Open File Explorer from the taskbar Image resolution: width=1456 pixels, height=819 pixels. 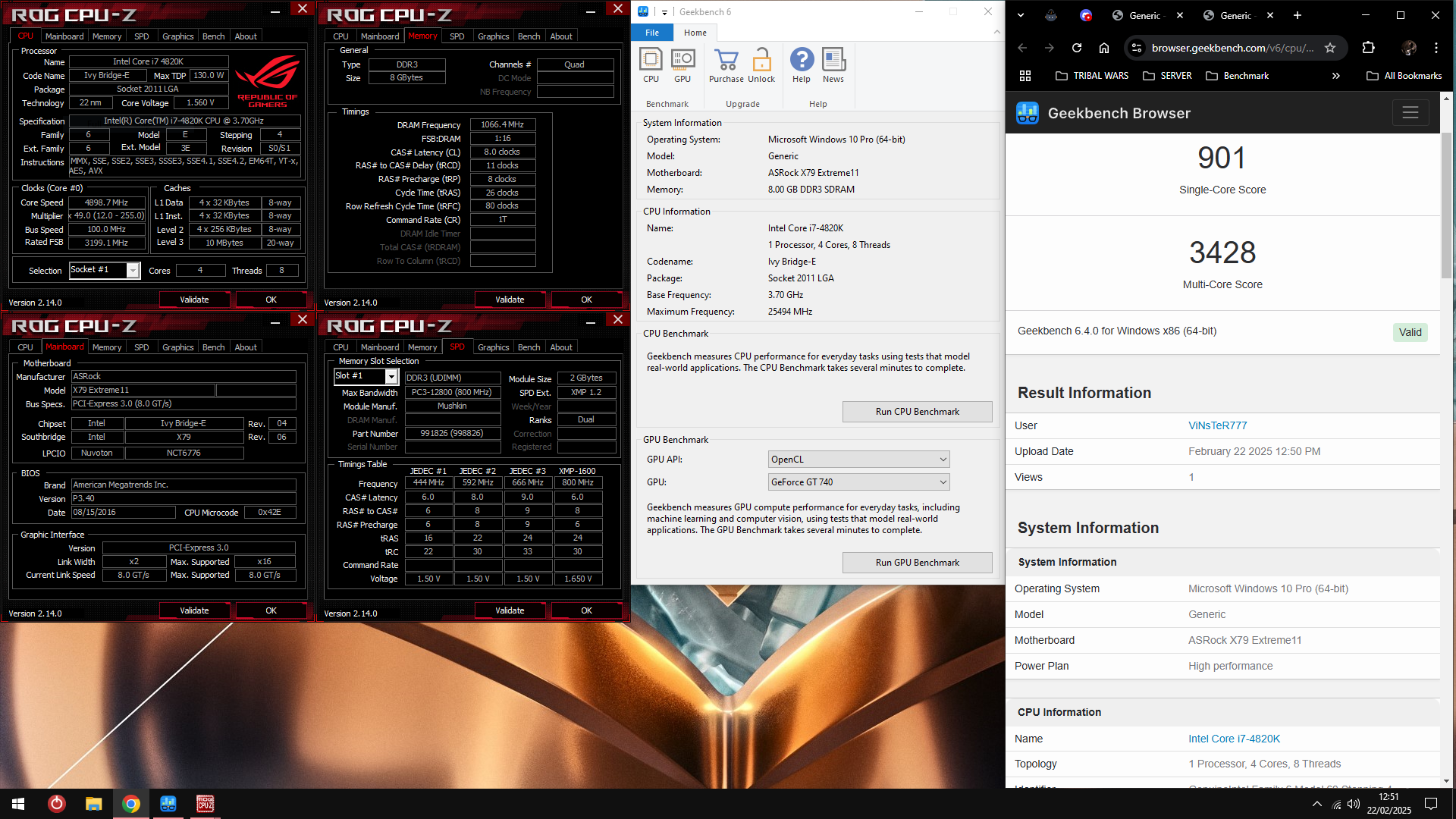[x=93, y=804]
